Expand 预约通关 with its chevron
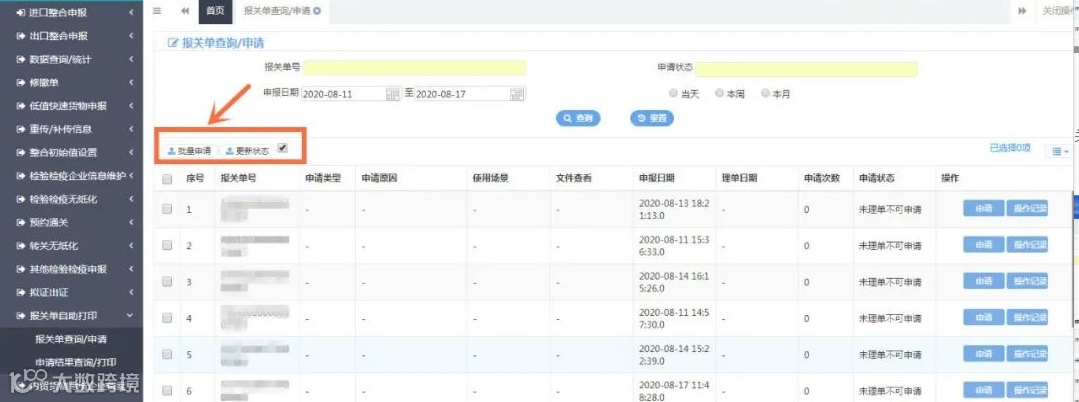Screen dimensions: 1079x402 (131, 222)
